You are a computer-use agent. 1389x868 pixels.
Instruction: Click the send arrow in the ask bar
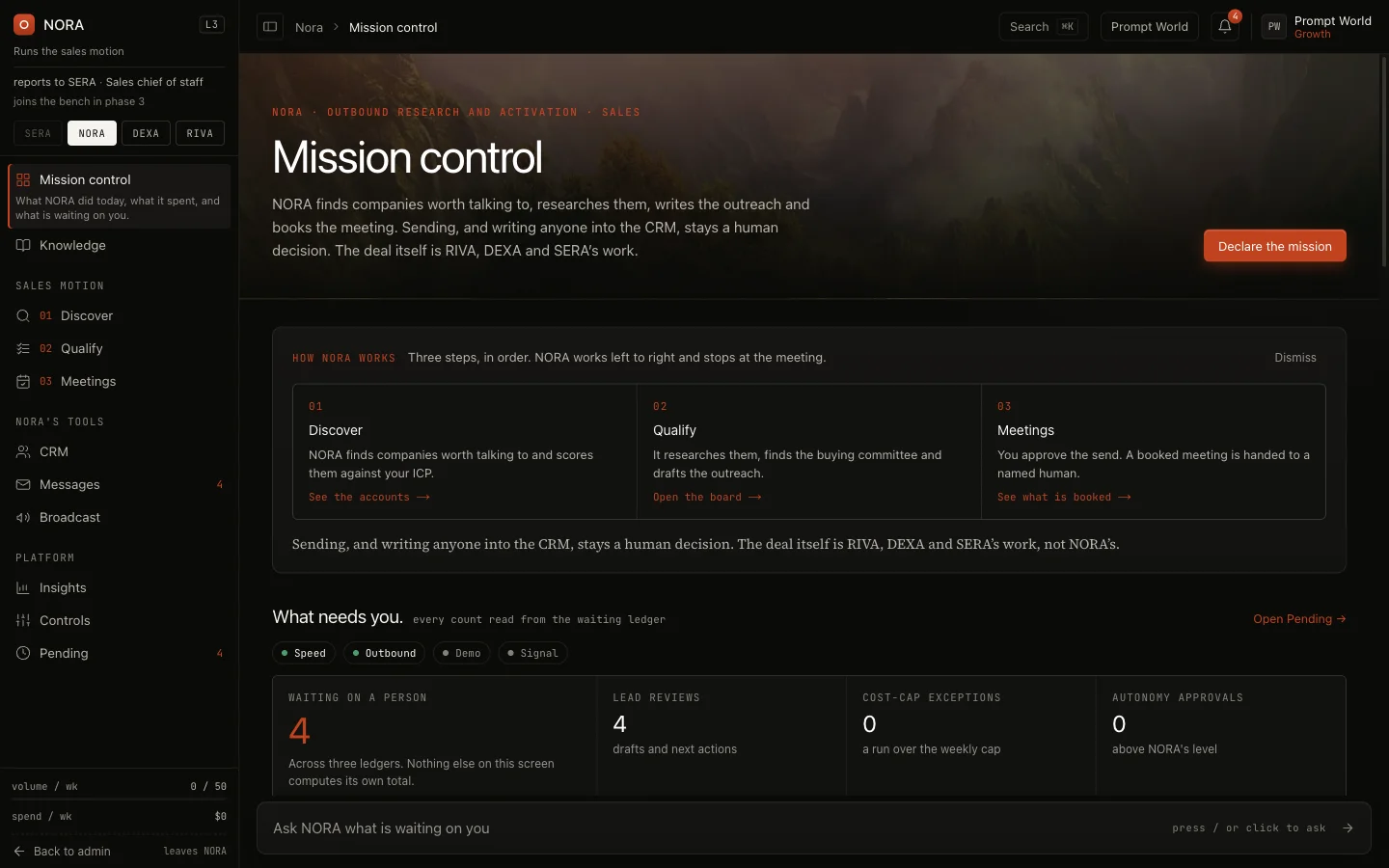pos(1348,827)
